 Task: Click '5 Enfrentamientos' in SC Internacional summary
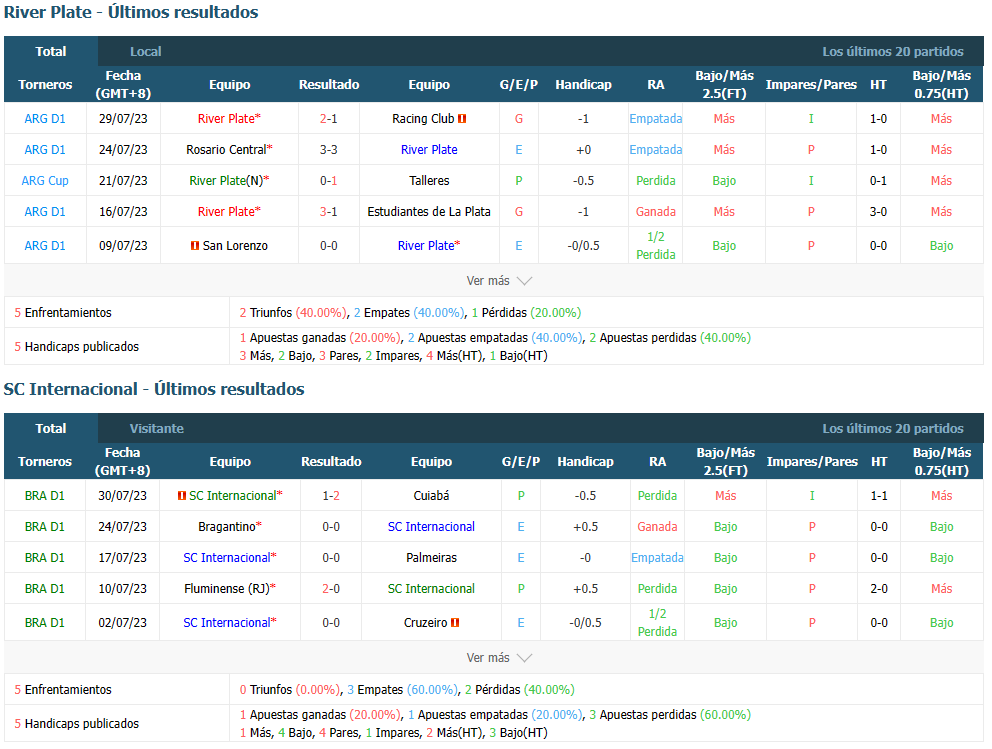[x=63, y=690]
